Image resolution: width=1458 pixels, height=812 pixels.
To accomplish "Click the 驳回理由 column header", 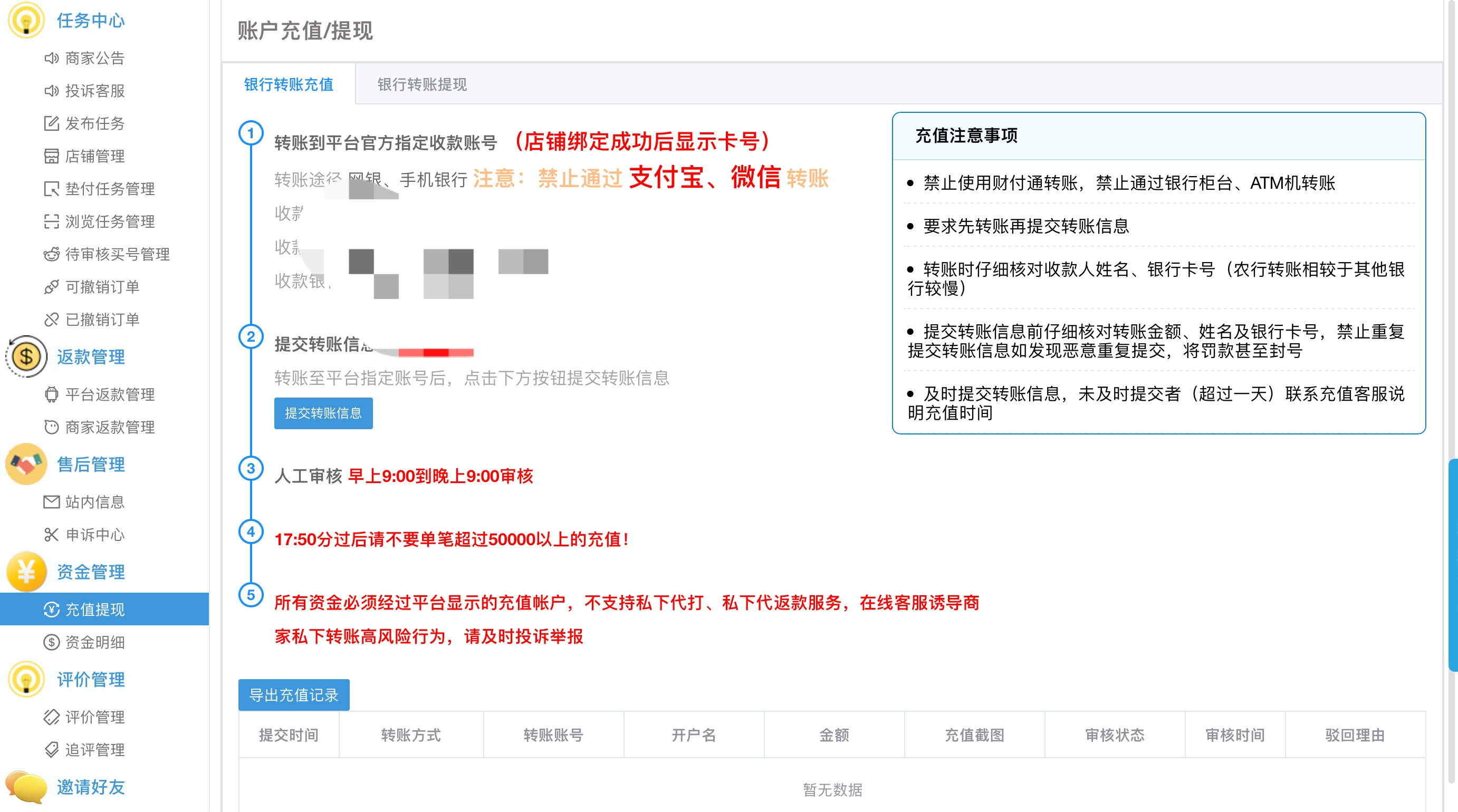I will click(x=1355, y=735).
